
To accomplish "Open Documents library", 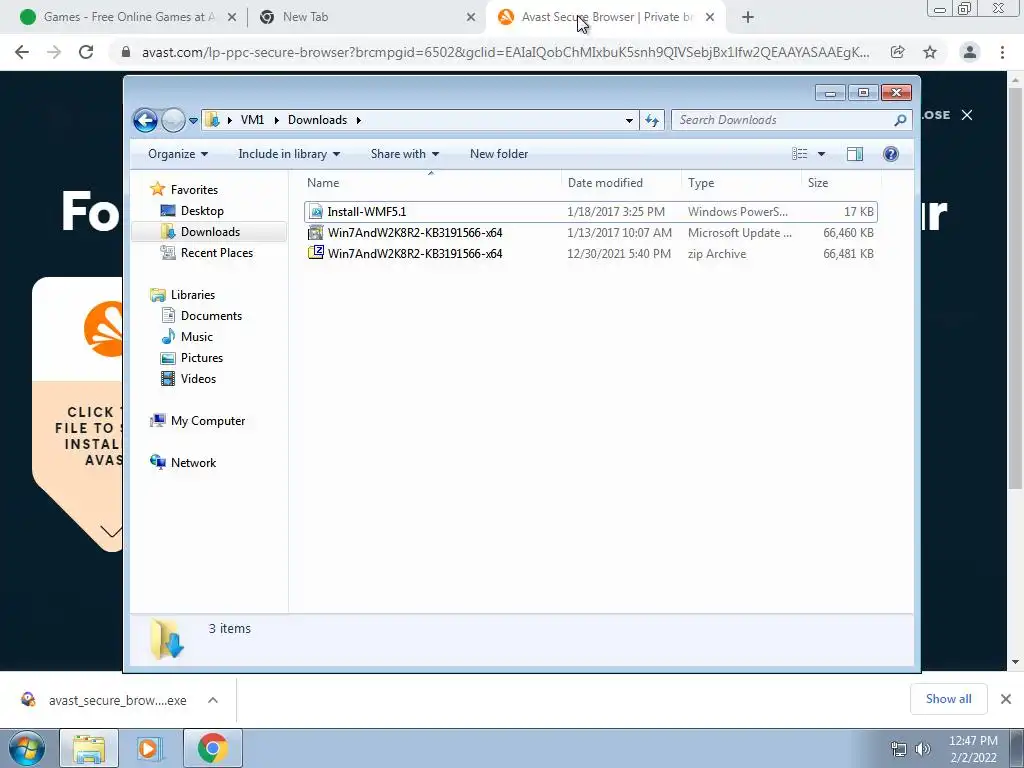I will 211,316.
